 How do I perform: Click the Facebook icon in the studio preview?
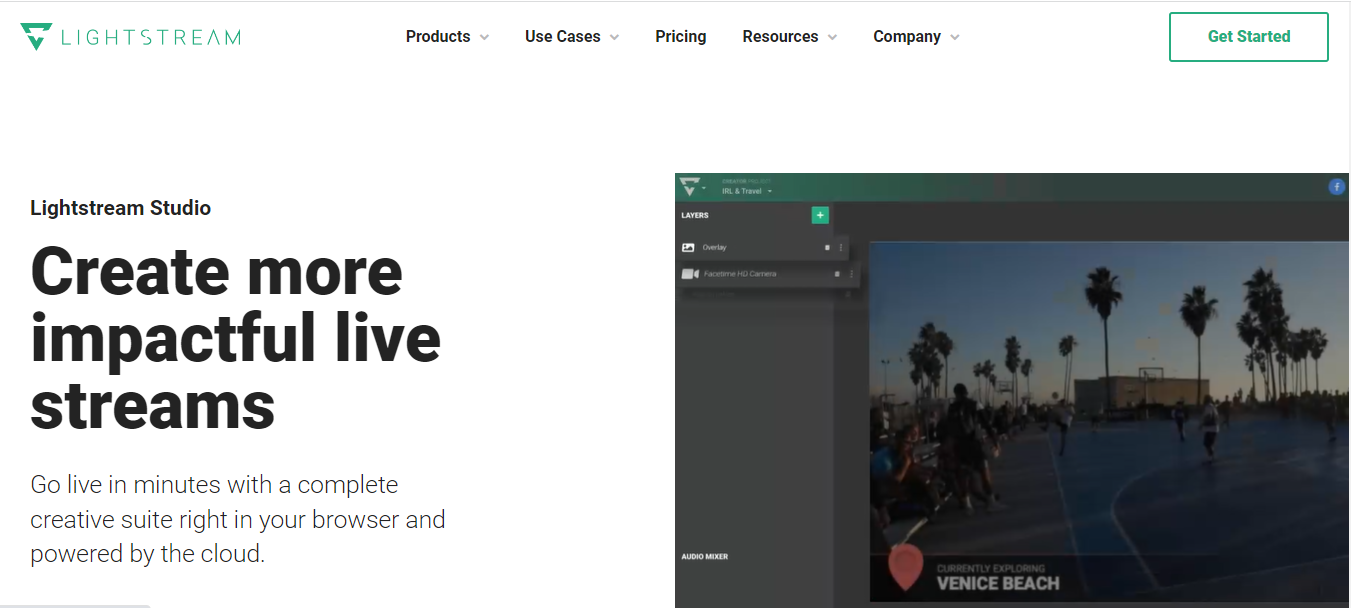click(x=1336, y=187)
